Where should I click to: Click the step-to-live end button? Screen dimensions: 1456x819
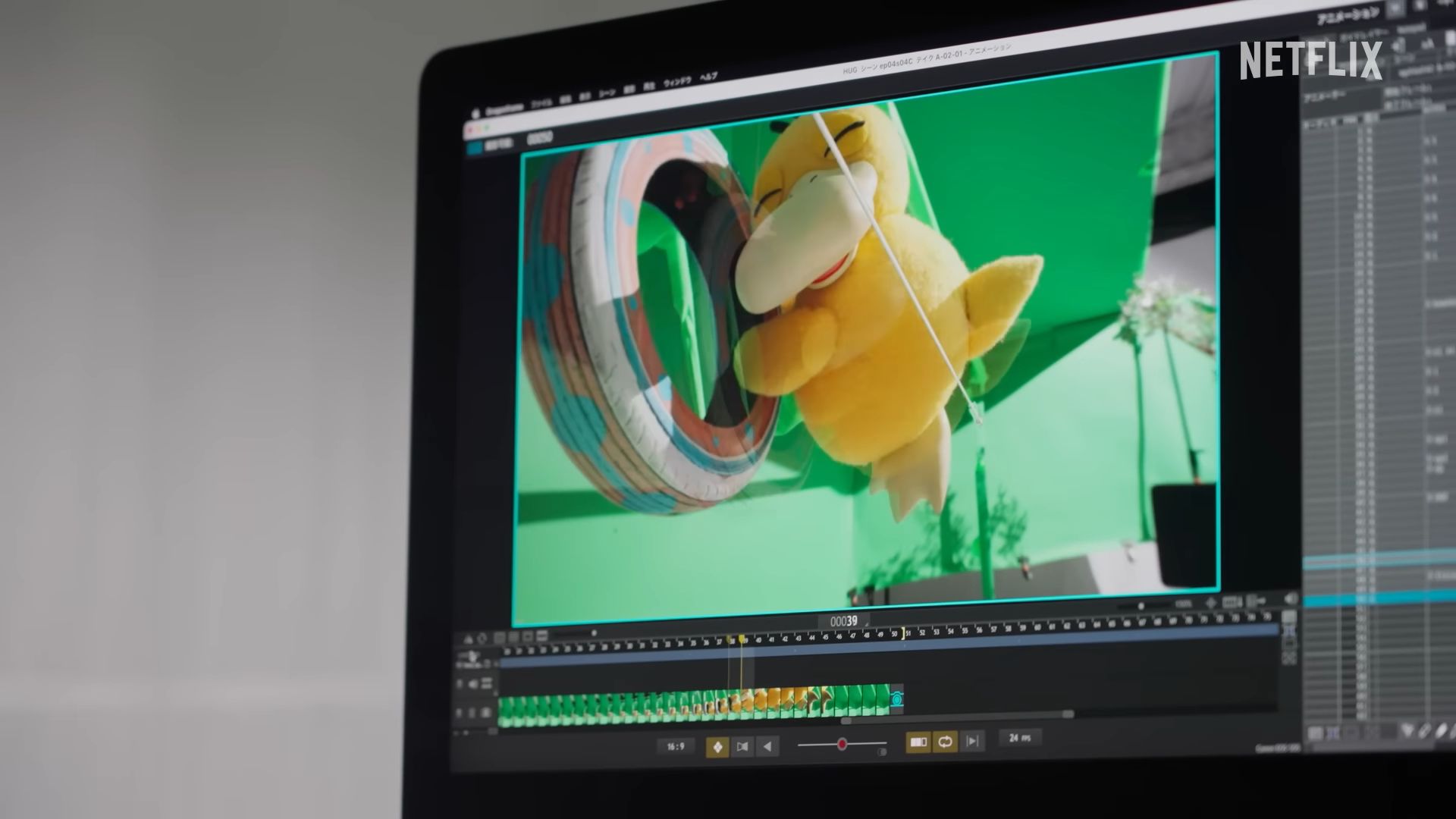click(973, 741)
